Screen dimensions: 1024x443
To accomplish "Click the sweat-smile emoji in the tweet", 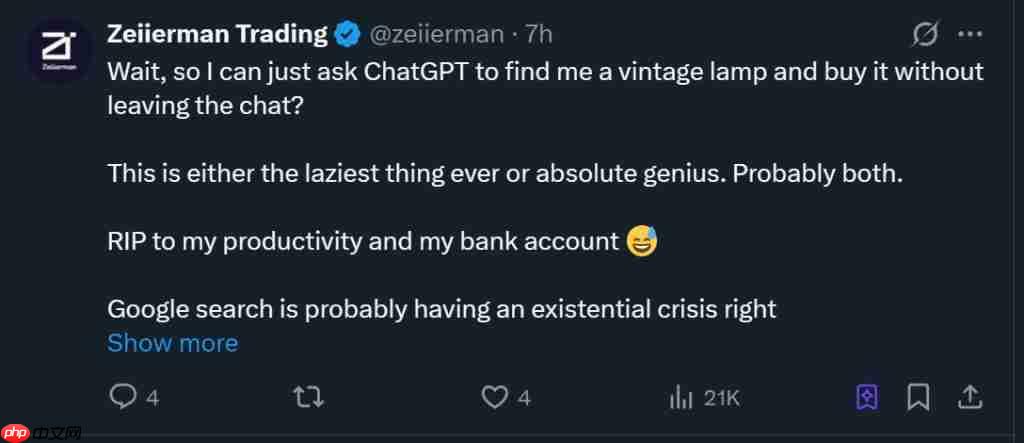I will tap(641, 241).
